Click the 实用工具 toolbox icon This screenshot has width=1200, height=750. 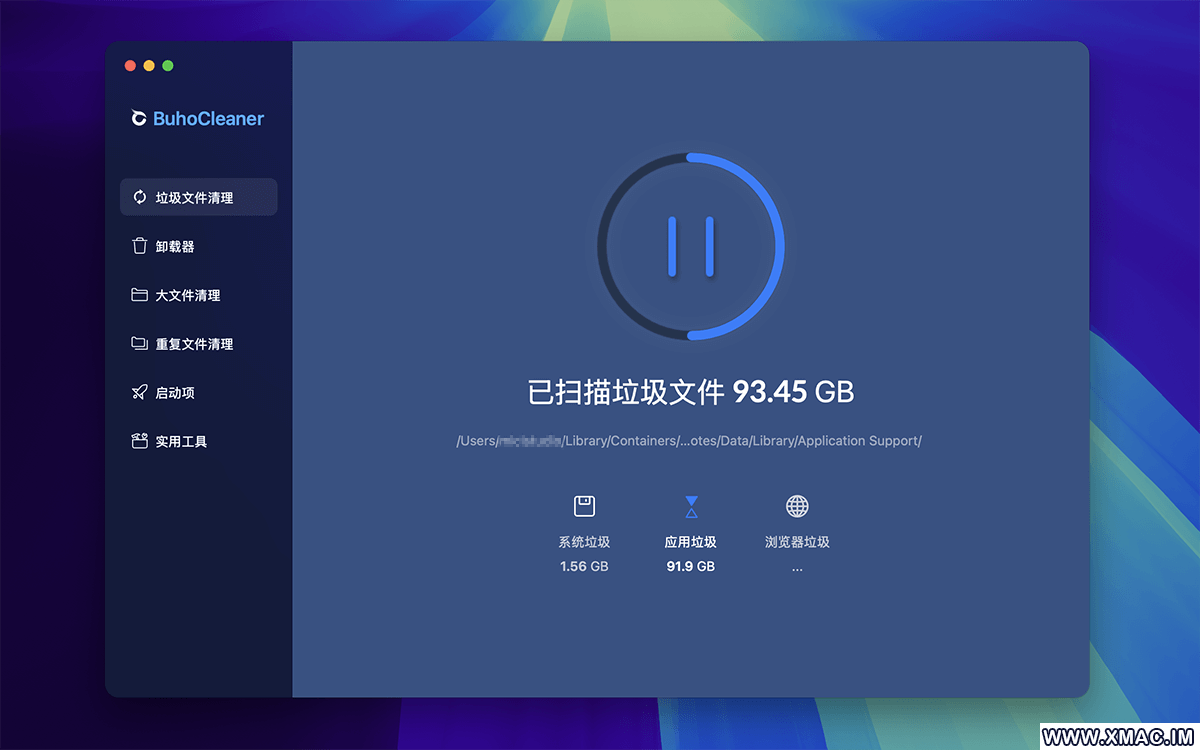[x=140, y=441]
